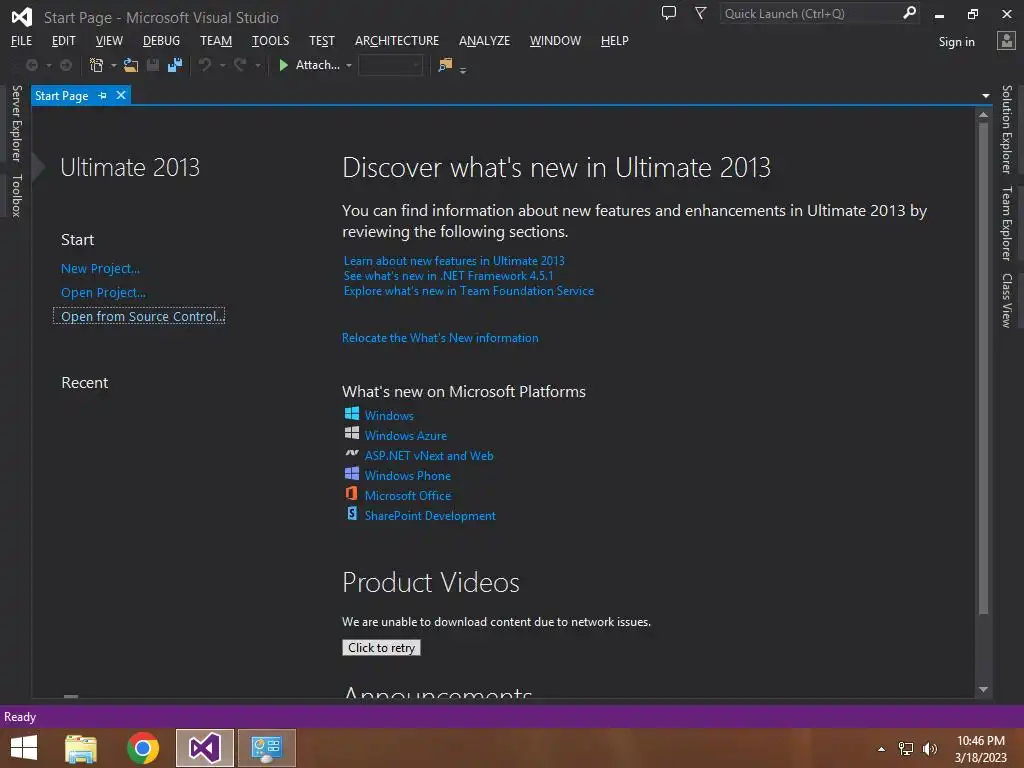The height and width of the screenshot is (768, 1024).
Task: Click Learn about new features in Ultimate 2013
Action: click(x=454, y=261)
